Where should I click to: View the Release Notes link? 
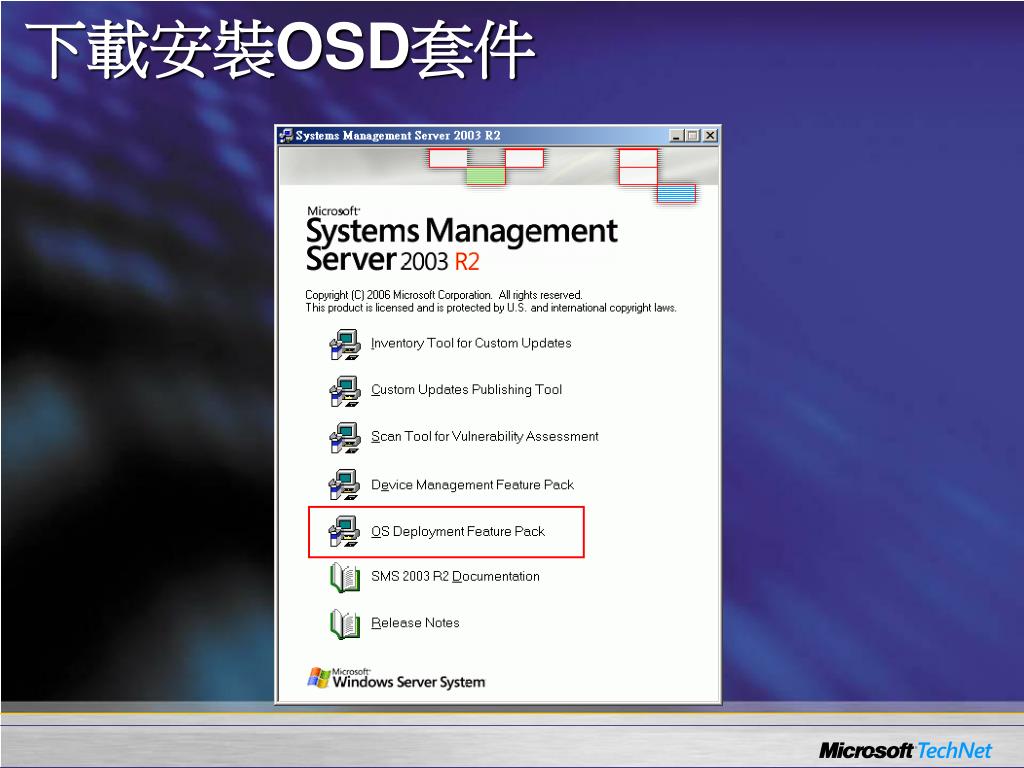pos(415,623)
